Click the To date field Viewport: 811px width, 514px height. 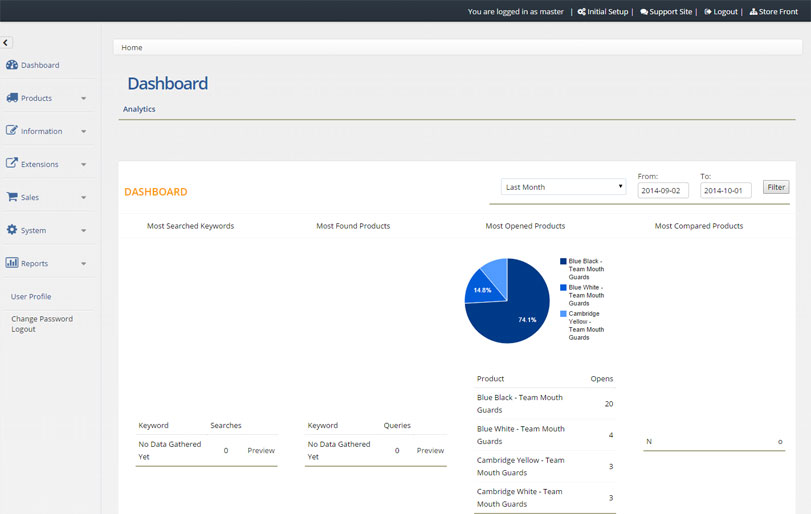[x=725, y=190]
